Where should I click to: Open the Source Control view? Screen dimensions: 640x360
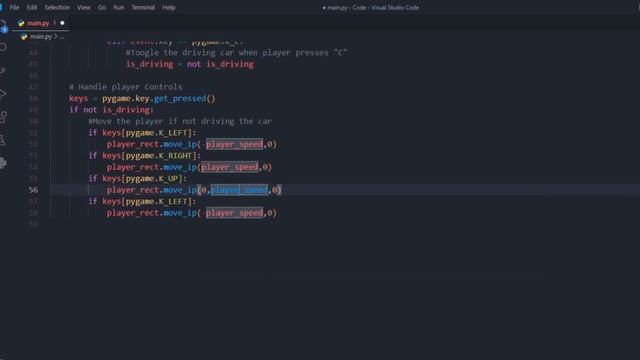pos(3,71)
